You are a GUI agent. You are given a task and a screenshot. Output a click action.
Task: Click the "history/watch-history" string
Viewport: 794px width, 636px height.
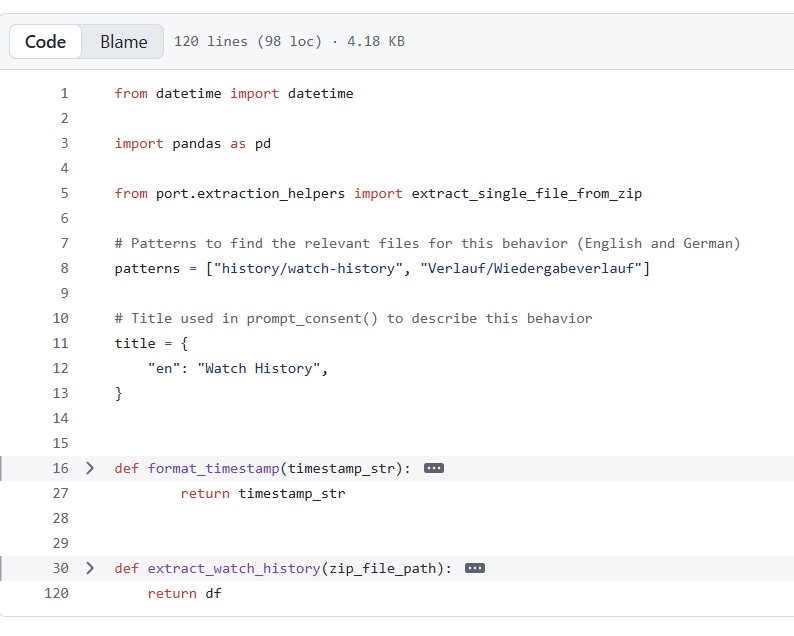[x=308, y=268]
